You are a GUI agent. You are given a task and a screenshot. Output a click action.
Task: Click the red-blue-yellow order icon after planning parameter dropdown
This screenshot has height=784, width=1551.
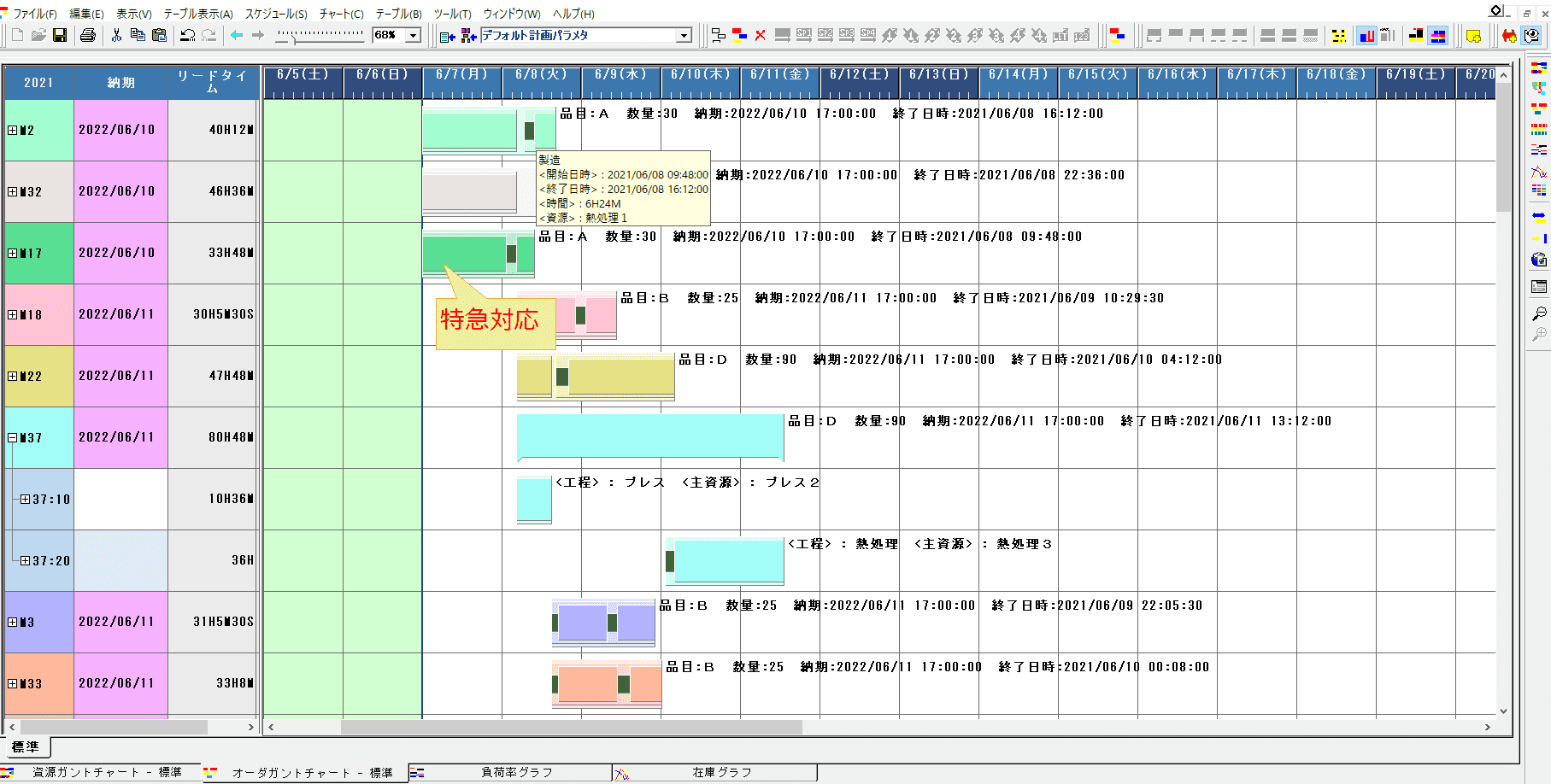(739, 35)
